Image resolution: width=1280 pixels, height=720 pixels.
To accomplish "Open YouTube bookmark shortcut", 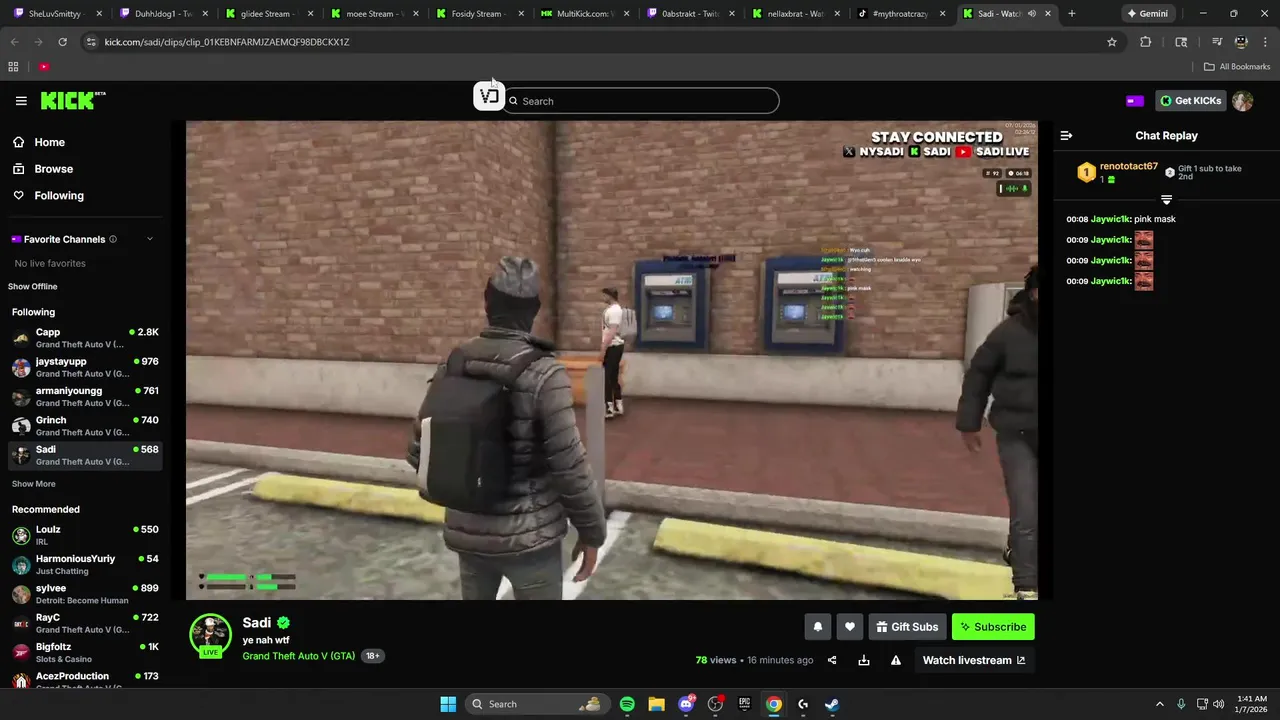I will [44, 67].
